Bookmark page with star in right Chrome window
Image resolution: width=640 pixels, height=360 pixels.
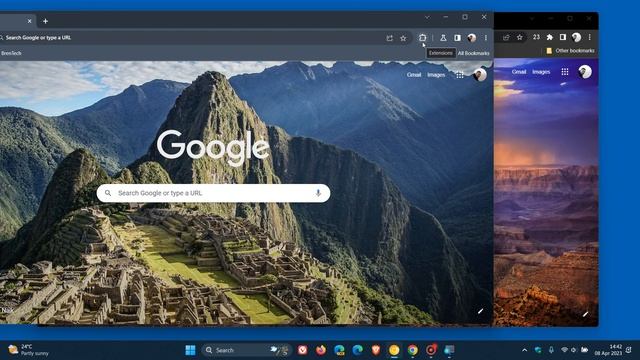(520, 38)
